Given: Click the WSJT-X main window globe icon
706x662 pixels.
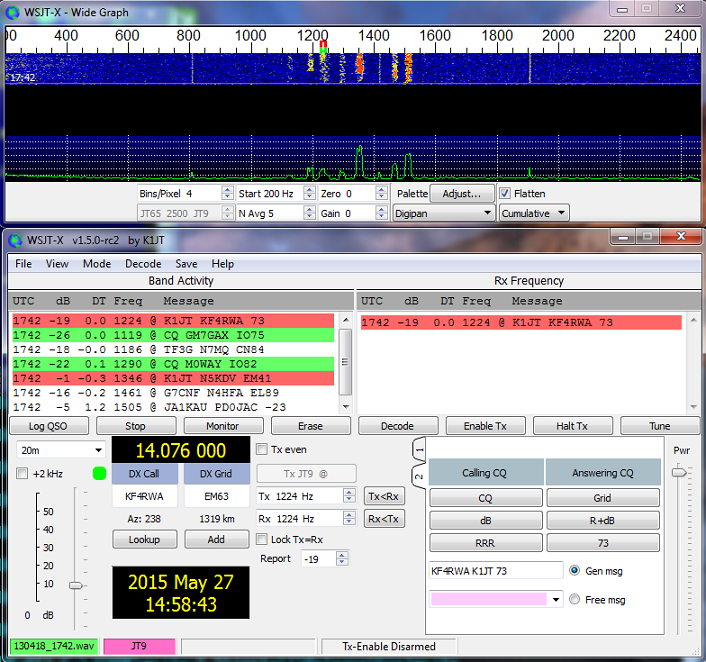Looking at the screenshot, I should [x=15, y=240].
